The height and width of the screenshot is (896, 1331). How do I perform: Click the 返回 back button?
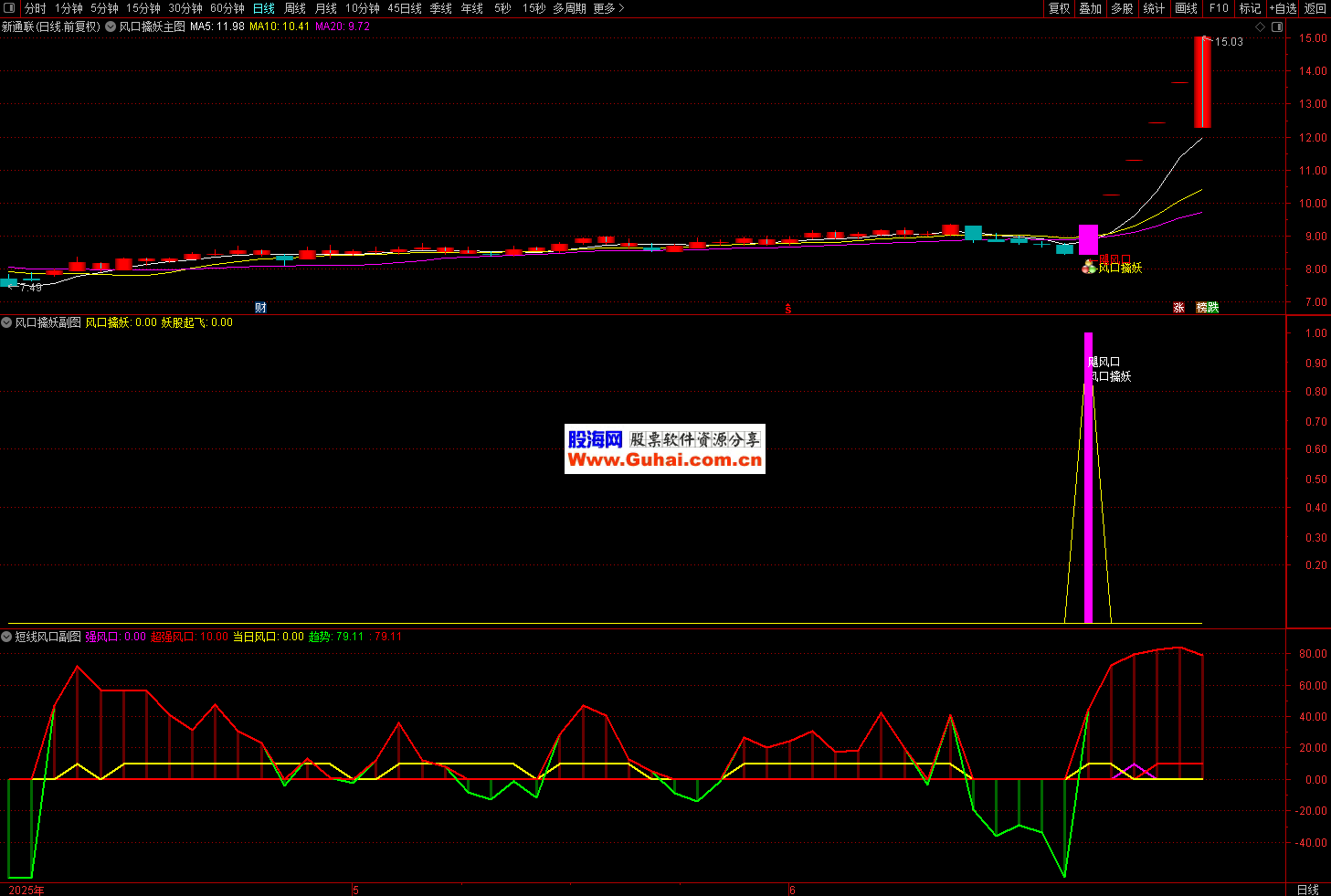pos(1315,8)
